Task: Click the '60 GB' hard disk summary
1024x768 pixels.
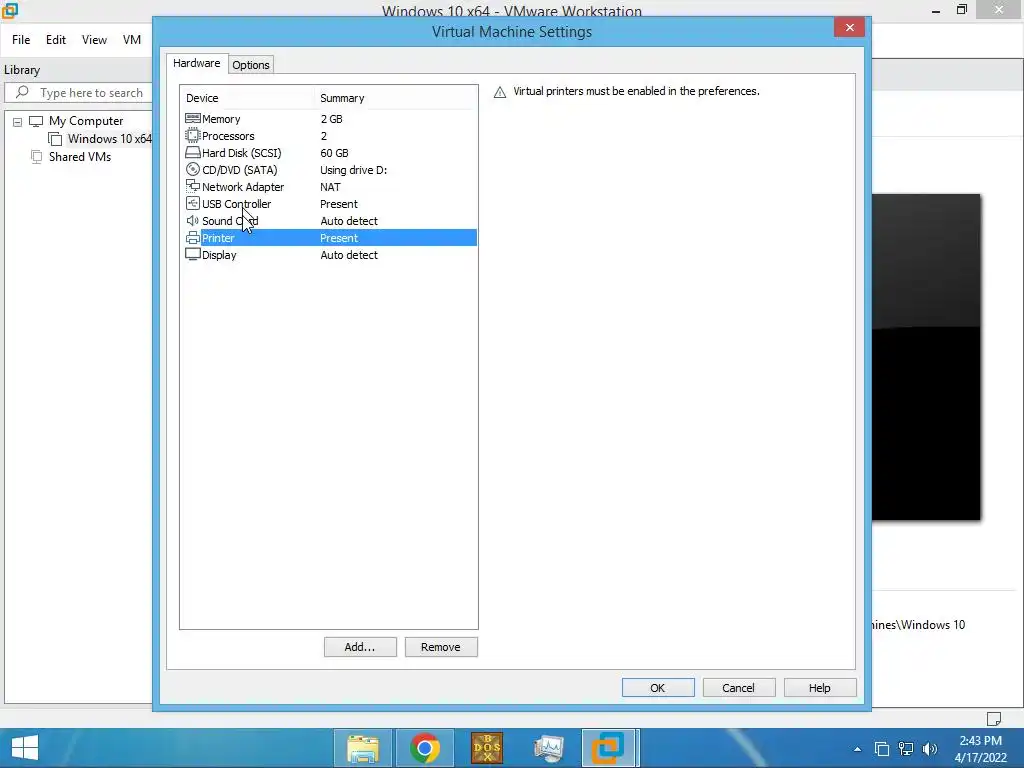Action: (x=334, y=153)
